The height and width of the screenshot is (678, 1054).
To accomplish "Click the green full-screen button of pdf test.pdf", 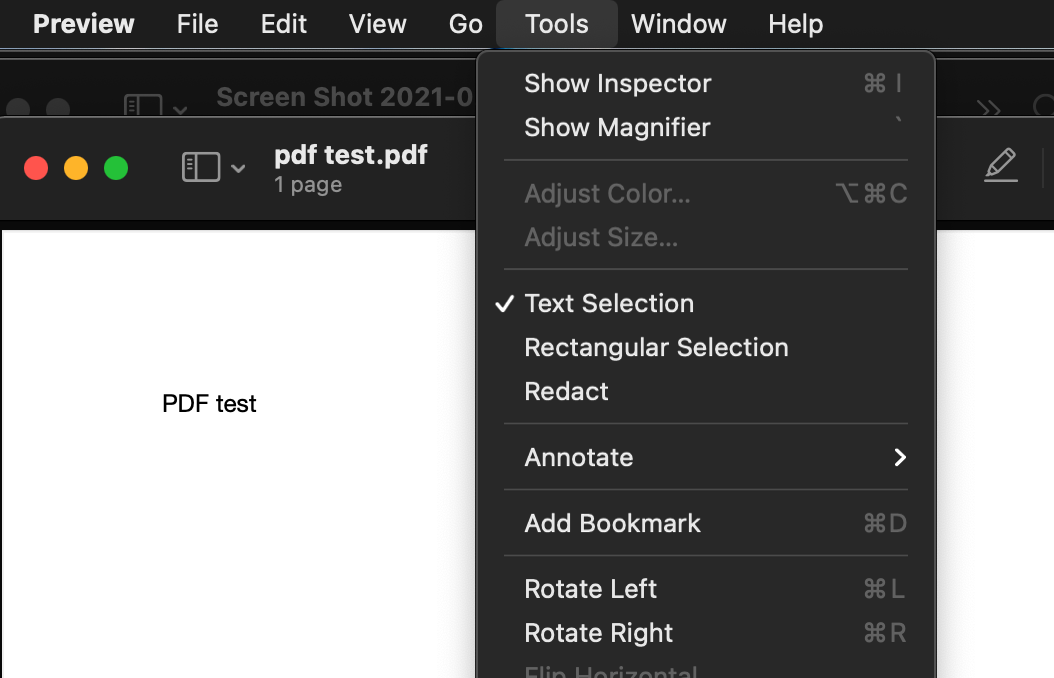I will 116,168.
